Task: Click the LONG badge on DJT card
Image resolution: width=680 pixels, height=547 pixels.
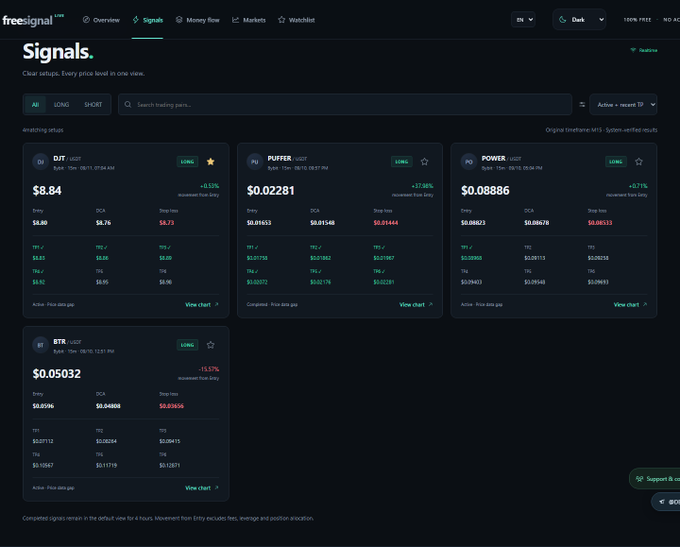Action: click(187, 162)
